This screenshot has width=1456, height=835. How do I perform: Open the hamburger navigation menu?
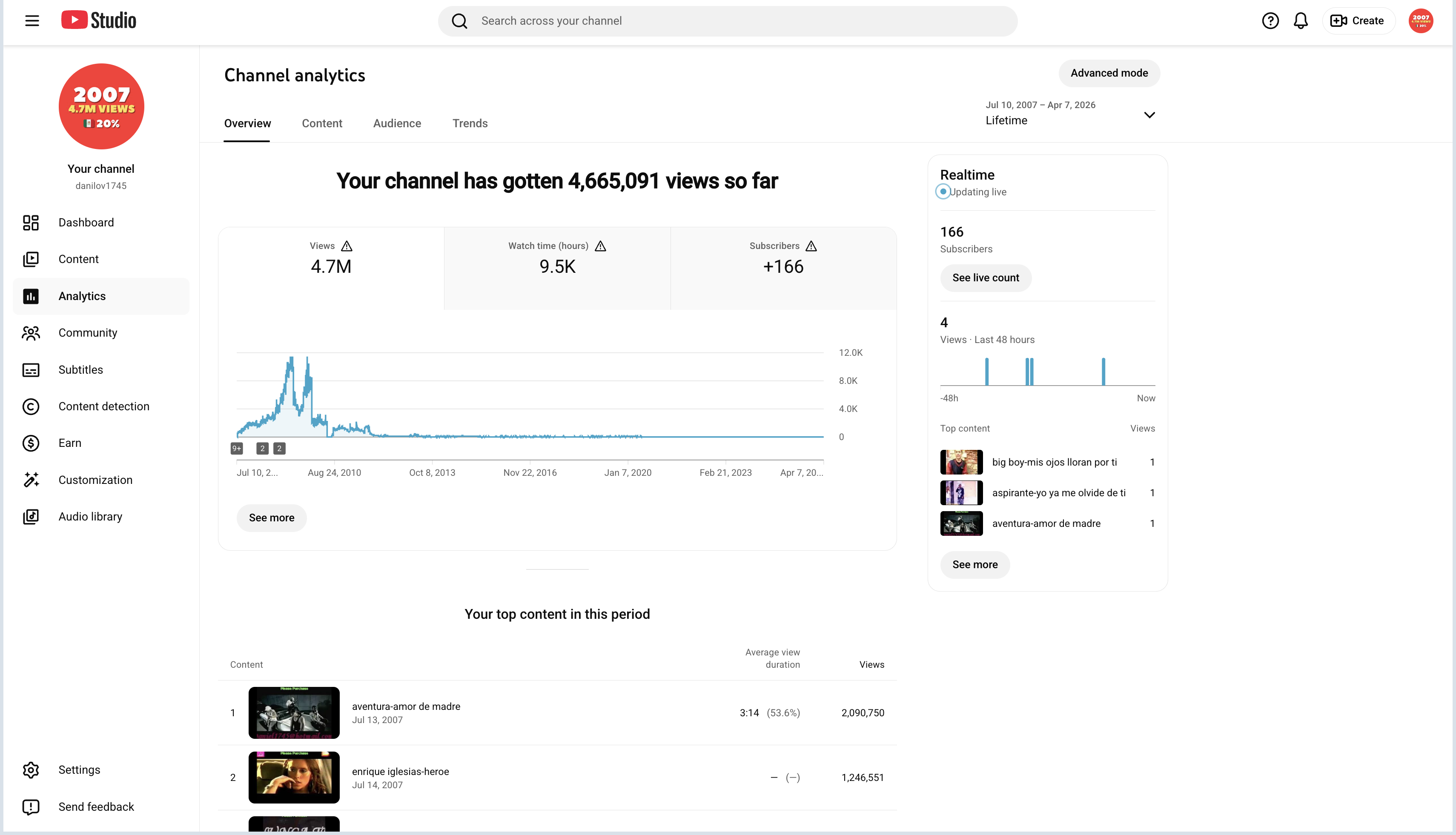click(32, 21)
